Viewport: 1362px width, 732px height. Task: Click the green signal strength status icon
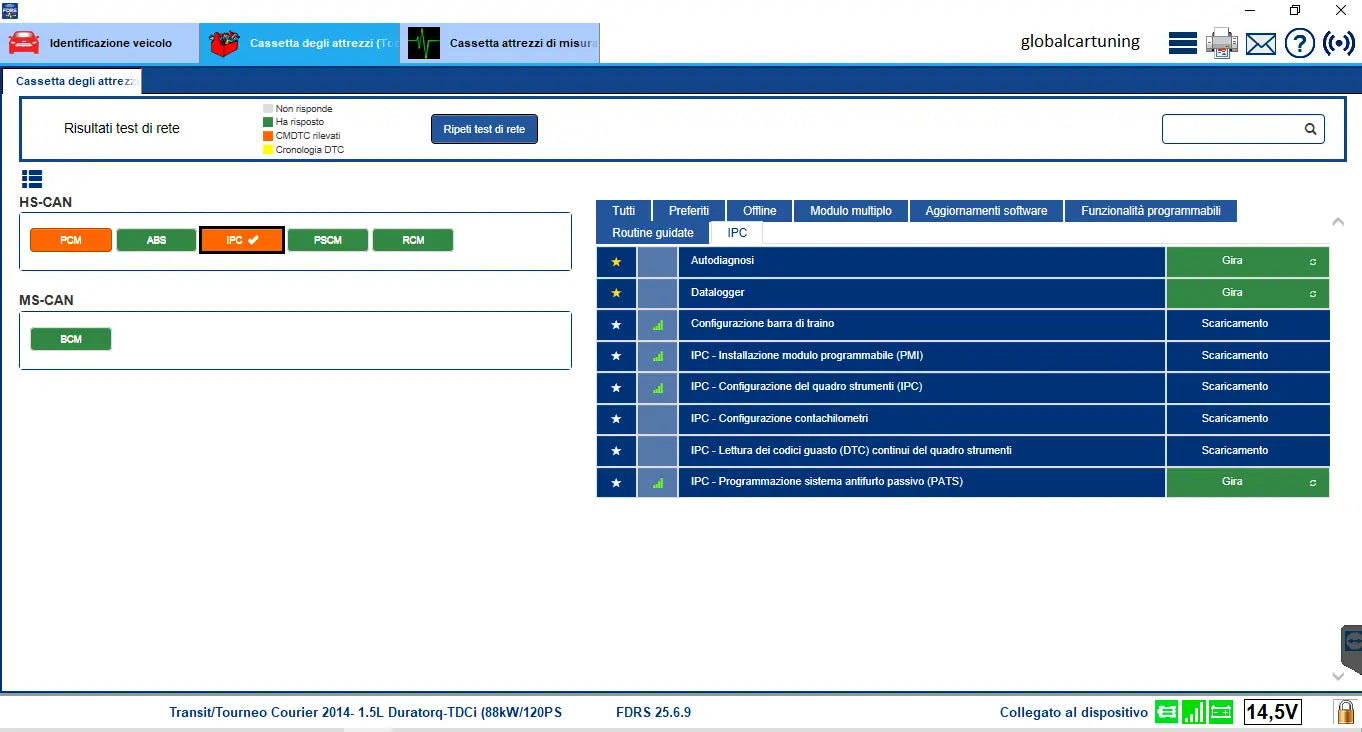(x=1194, y=711)
